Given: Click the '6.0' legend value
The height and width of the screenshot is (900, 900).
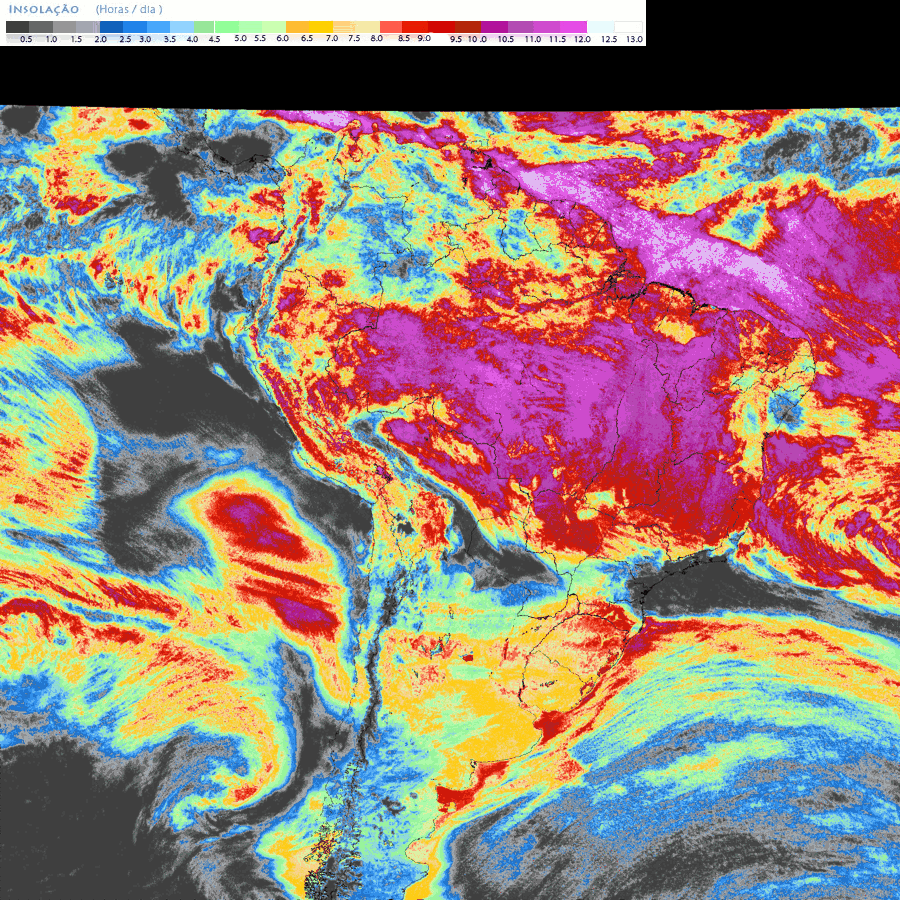Looking at the screenshot, I should [282, 38].
